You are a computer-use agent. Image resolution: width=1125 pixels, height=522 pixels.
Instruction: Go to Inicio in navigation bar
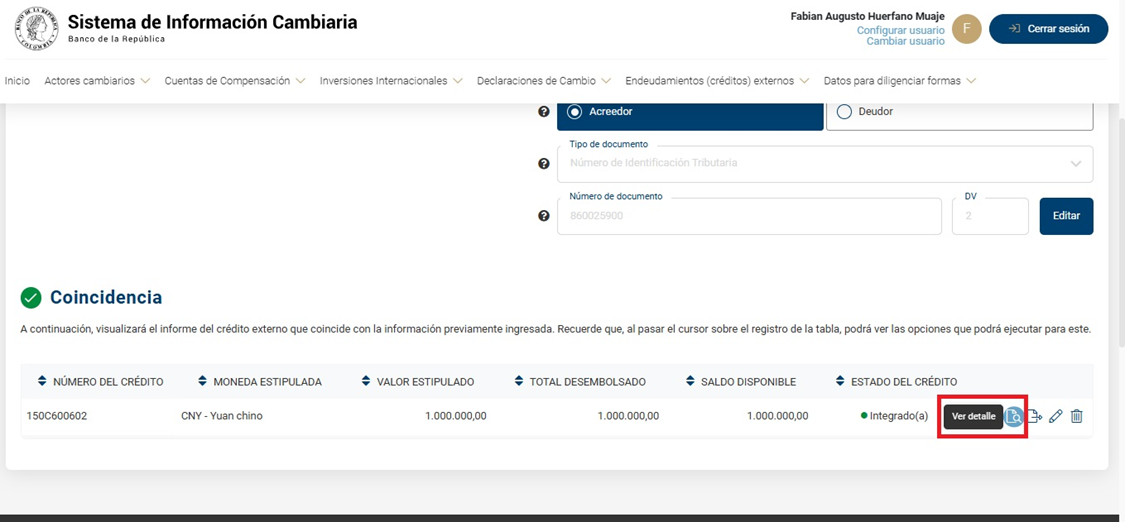pos(17,81)
